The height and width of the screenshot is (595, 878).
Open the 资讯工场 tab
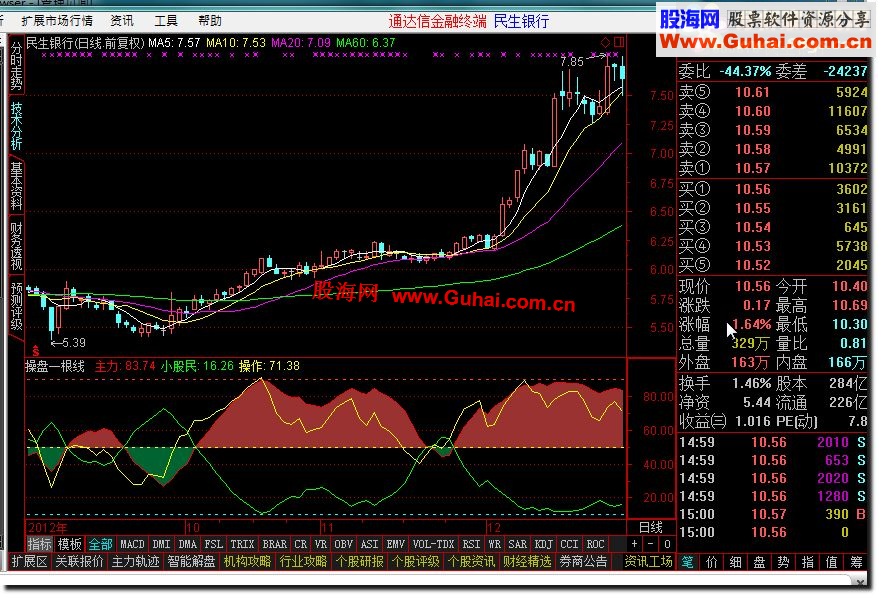click(x=648, y=561)
